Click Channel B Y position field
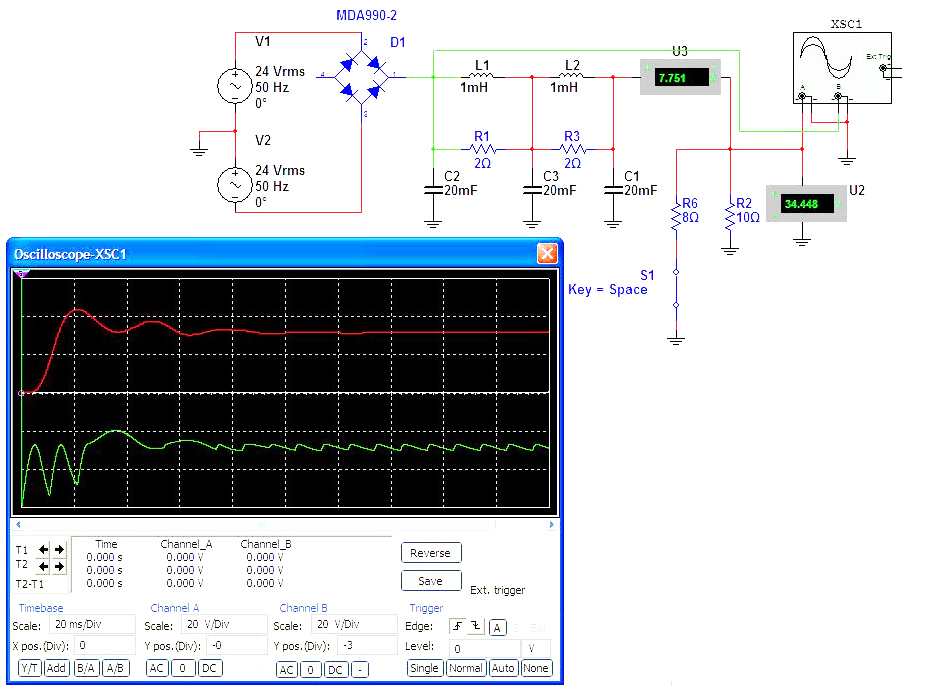This screenshot has height=686, width=940. 364,645
